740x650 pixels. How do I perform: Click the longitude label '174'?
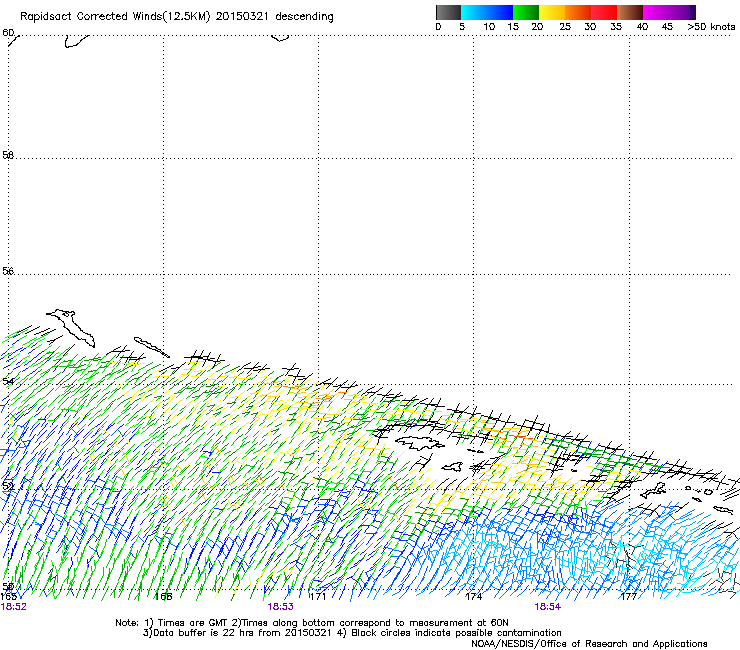tap(473, 597)
